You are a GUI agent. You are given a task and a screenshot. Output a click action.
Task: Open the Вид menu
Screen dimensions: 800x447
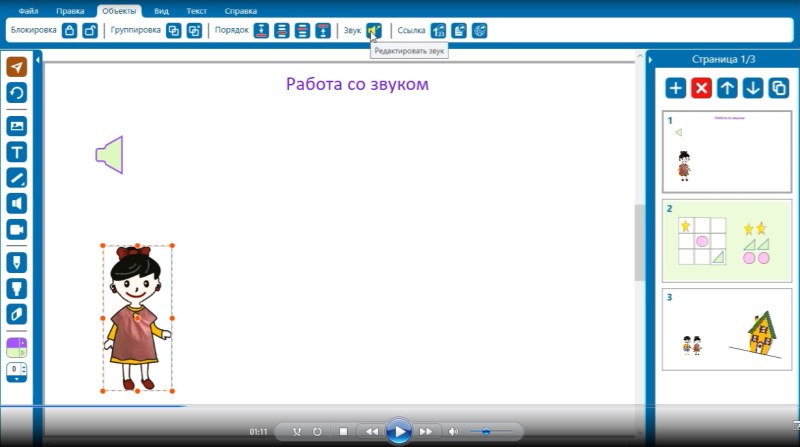tap(161, 11)
